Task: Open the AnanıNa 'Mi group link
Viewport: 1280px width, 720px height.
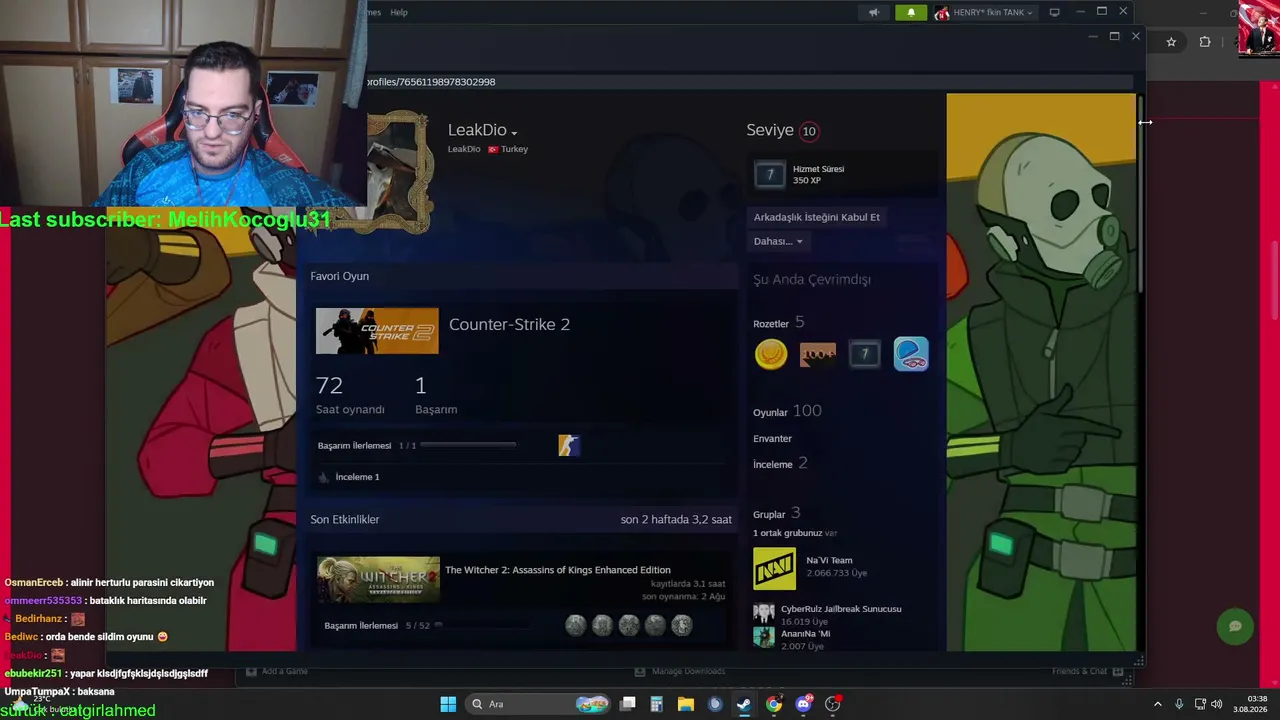Action: 806,634
